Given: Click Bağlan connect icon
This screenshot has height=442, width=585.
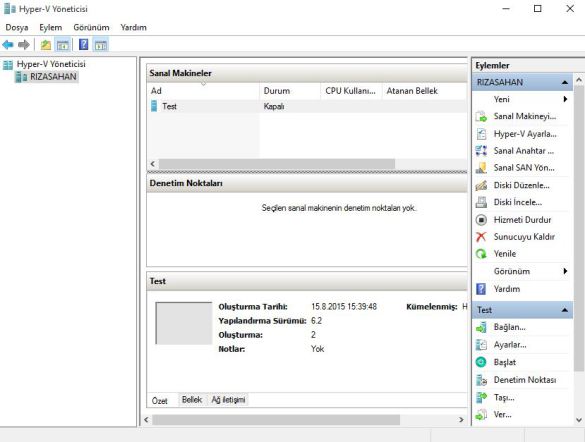Looking at the screenshot, I should click(481, 327).
